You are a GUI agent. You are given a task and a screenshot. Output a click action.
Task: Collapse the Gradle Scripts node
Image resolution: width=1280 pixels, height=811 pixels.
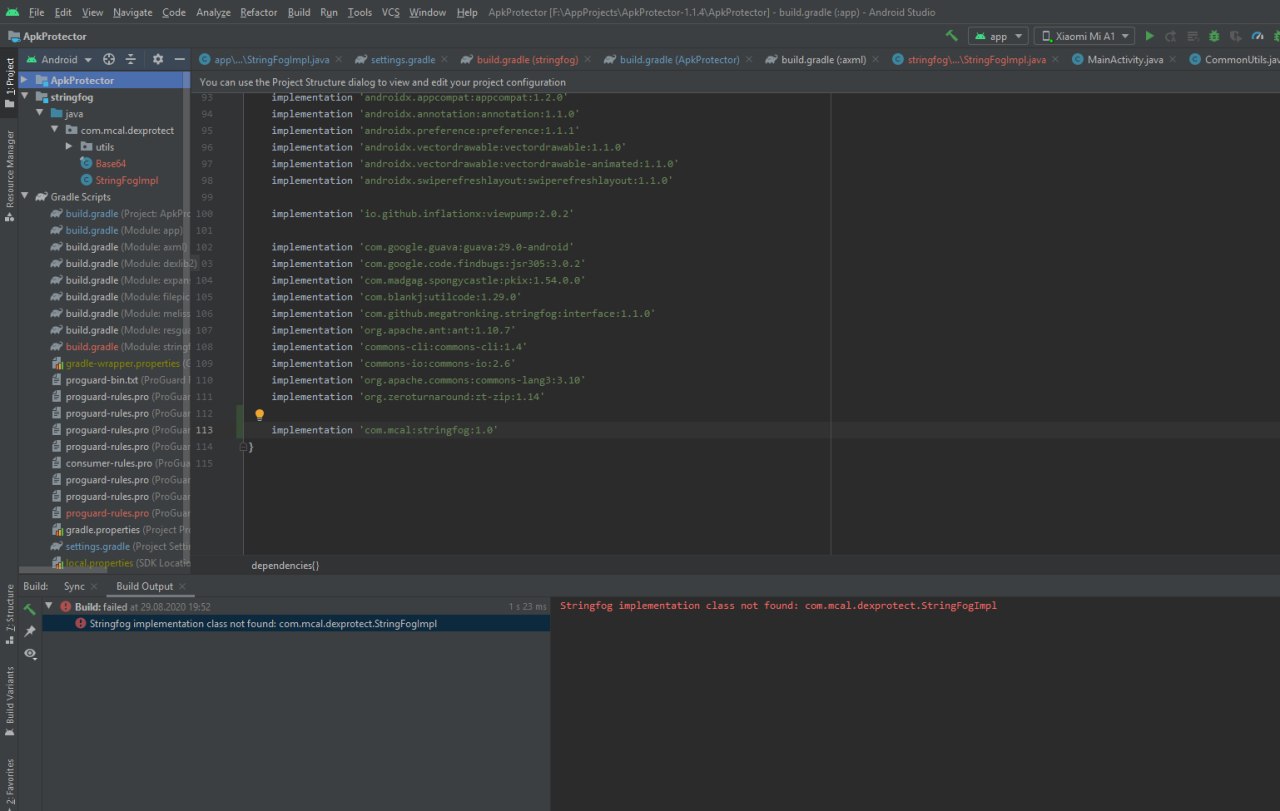click(26, 197)
